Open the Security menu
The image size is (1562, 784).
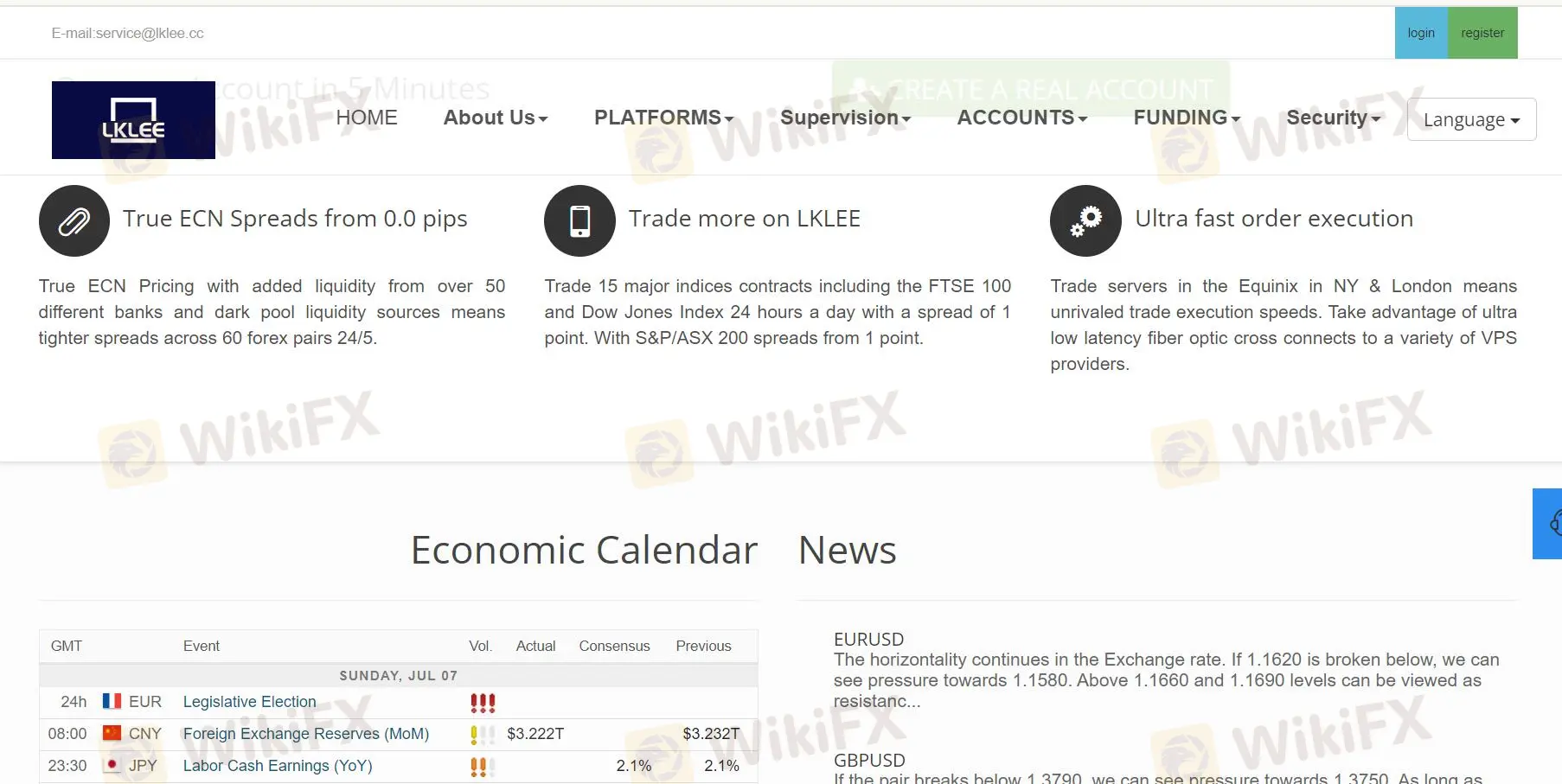1333,118
